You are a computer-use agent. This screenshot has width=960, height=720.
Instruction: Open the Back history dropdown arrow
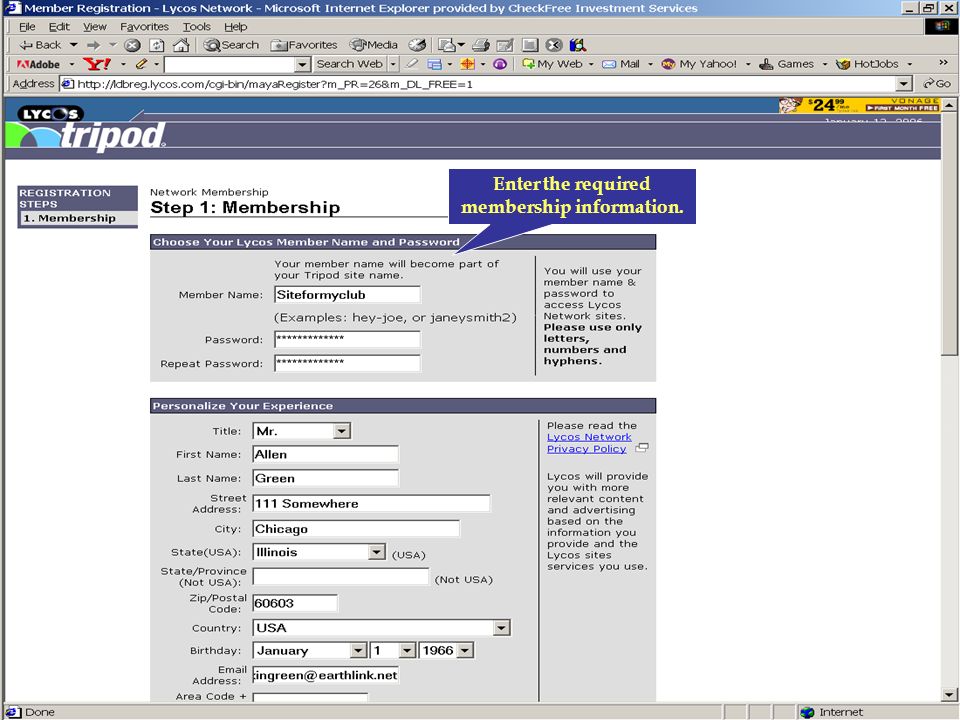click(x=73, y=45)
